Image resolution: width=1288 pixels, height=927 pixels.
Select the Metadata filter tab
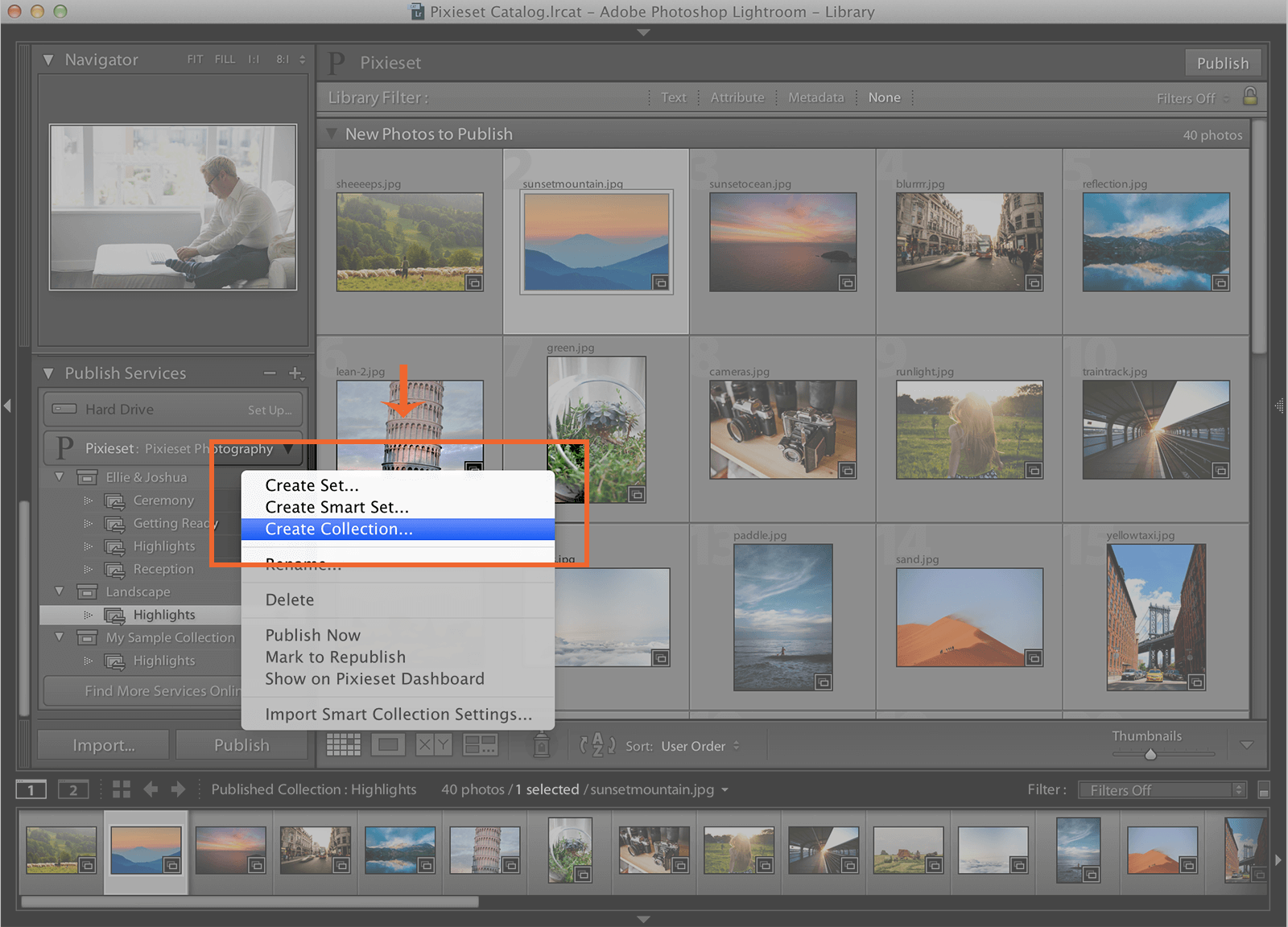tap(815, 97)
